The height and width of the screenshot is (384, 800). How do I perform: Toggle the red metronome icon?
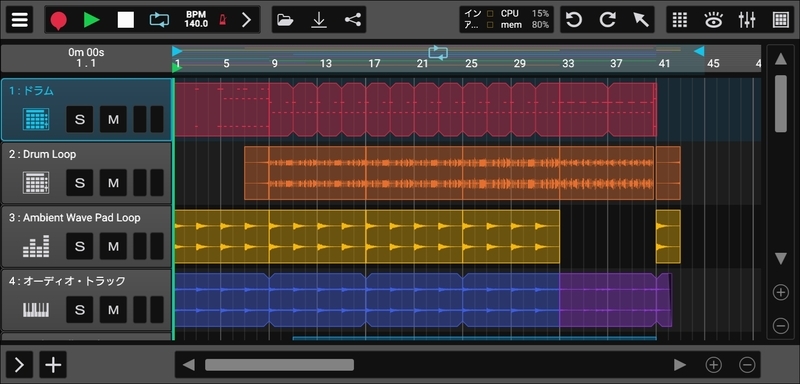[223, 20]
